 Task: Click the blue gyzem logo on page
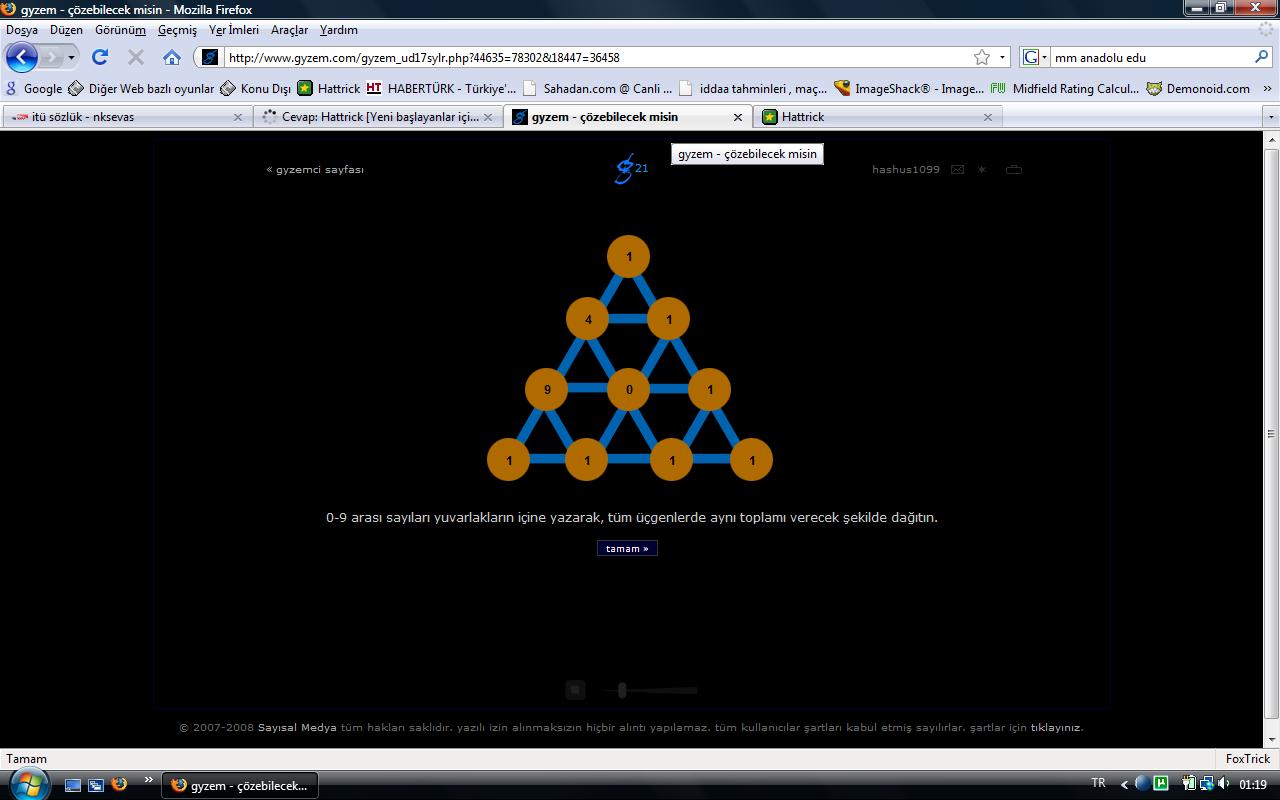click(x=626, y=169)
